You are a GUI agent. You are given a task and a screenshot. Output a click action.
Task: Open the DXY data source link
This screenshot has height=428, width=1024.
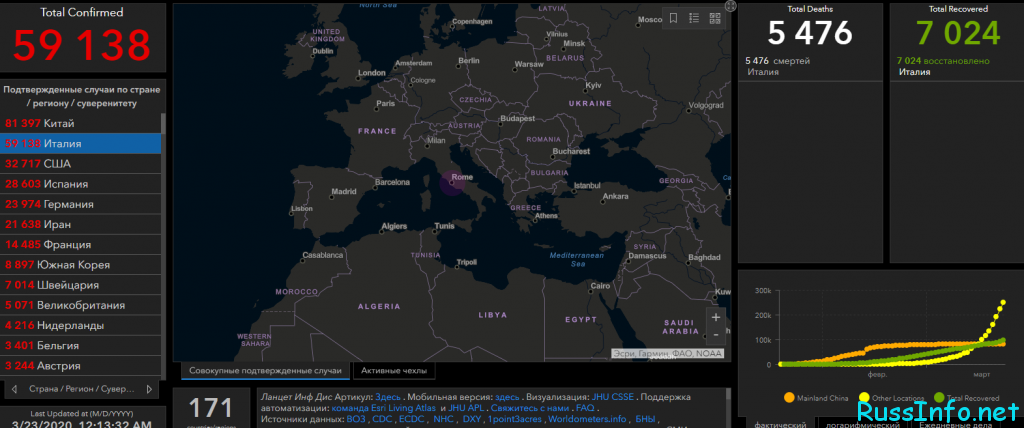[x=472, y=419]
